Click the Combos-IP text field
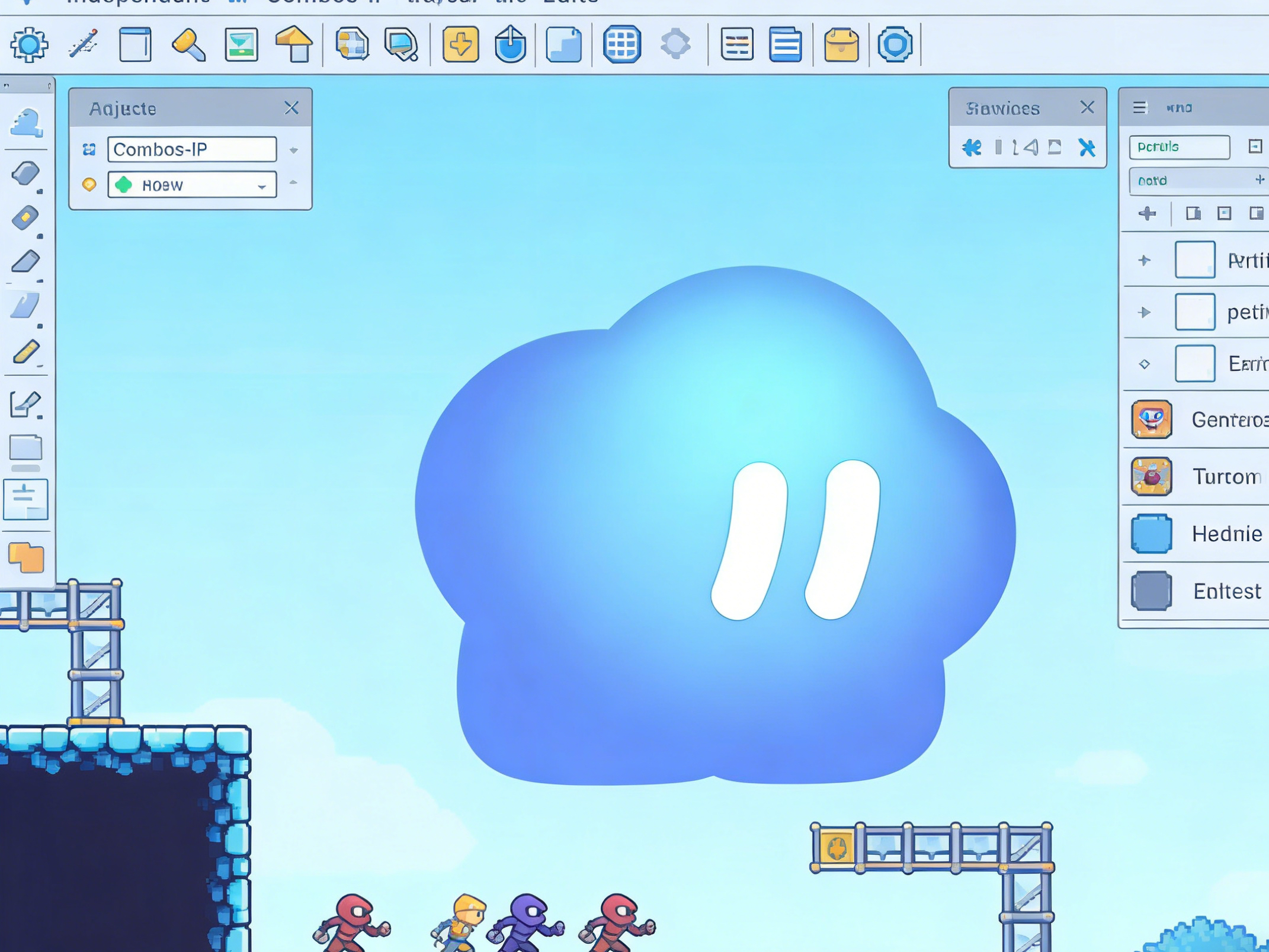The width and height of the screenshot is (1269, 952). pos(191,149)
